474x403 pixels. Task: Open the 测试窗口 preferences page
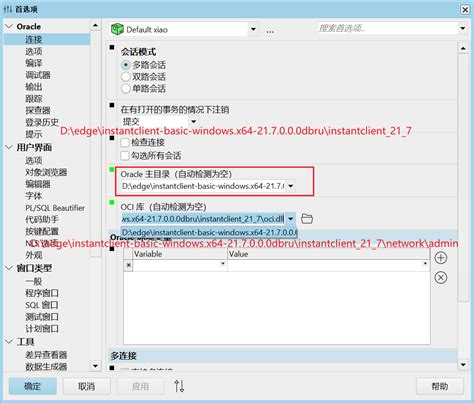point(42,317)
